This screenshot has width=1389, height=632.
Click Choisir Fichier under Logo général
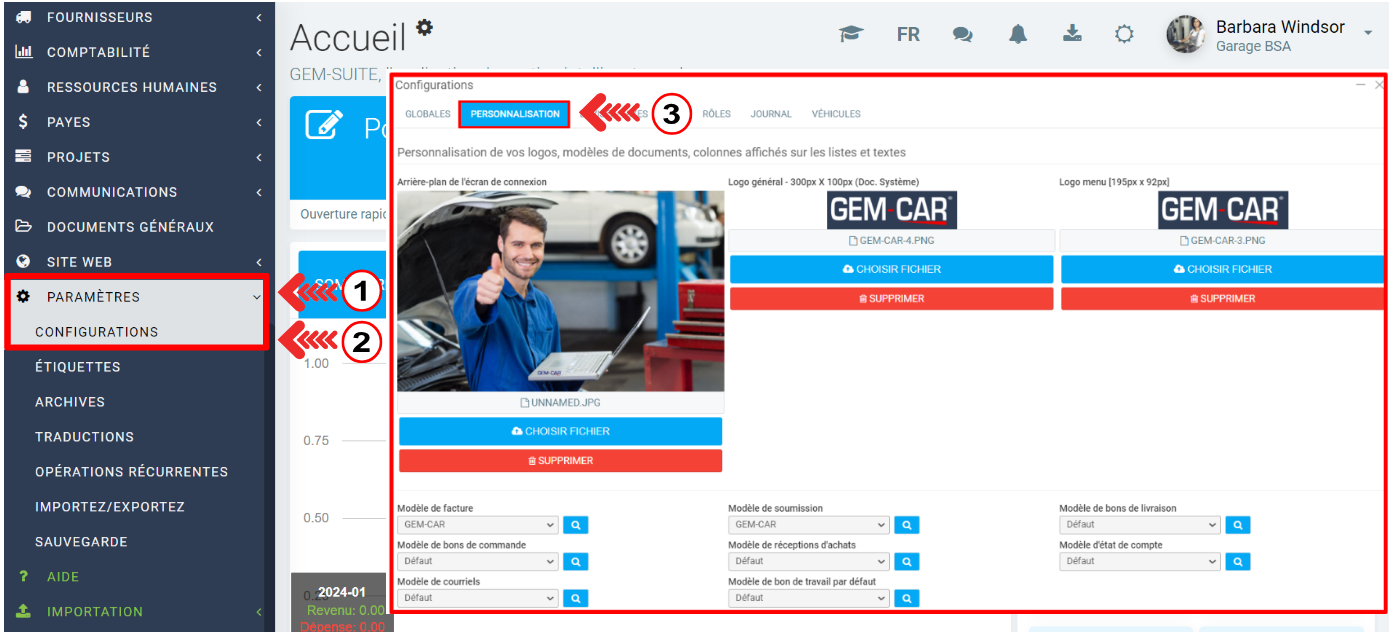coord(891,269)
